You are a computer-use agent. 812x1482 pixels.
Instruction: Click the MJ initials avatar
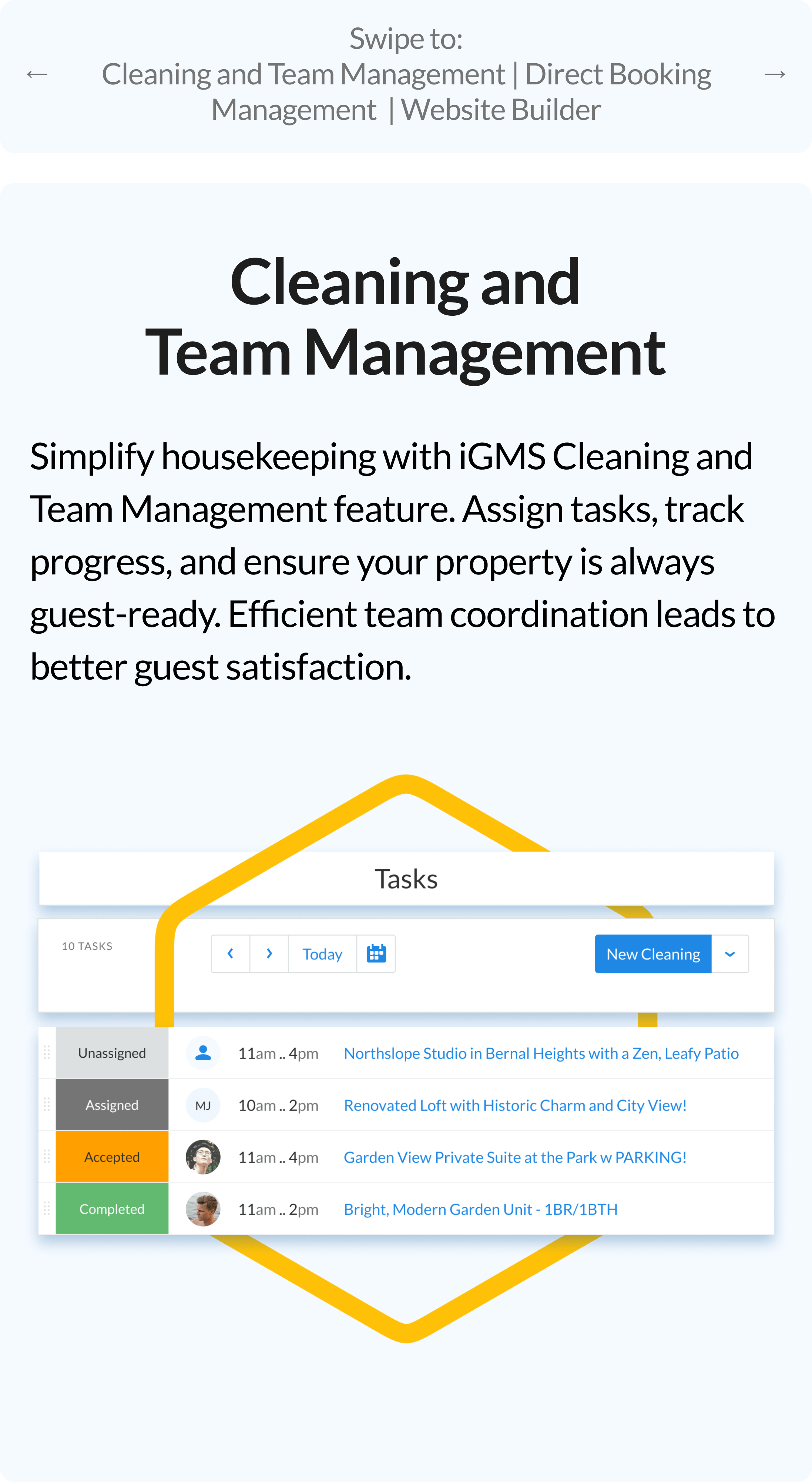point(203,1105)
